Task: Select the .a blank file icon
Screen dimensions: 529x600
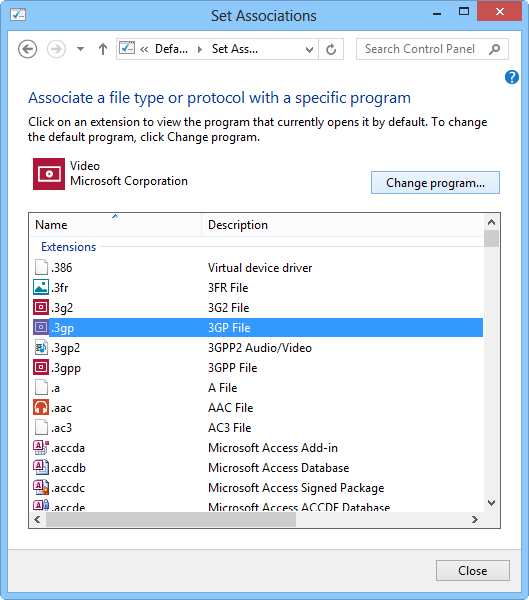Action: [41, 387]
